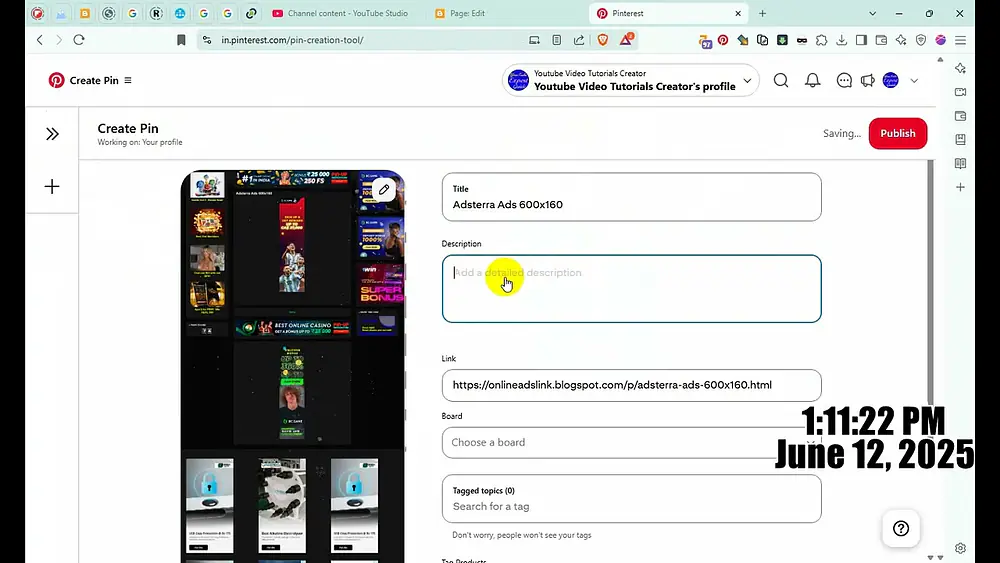Bookmark this page with bookmark icon
The width and height of the screenshot is (1000, 563).
pos(181,40)
